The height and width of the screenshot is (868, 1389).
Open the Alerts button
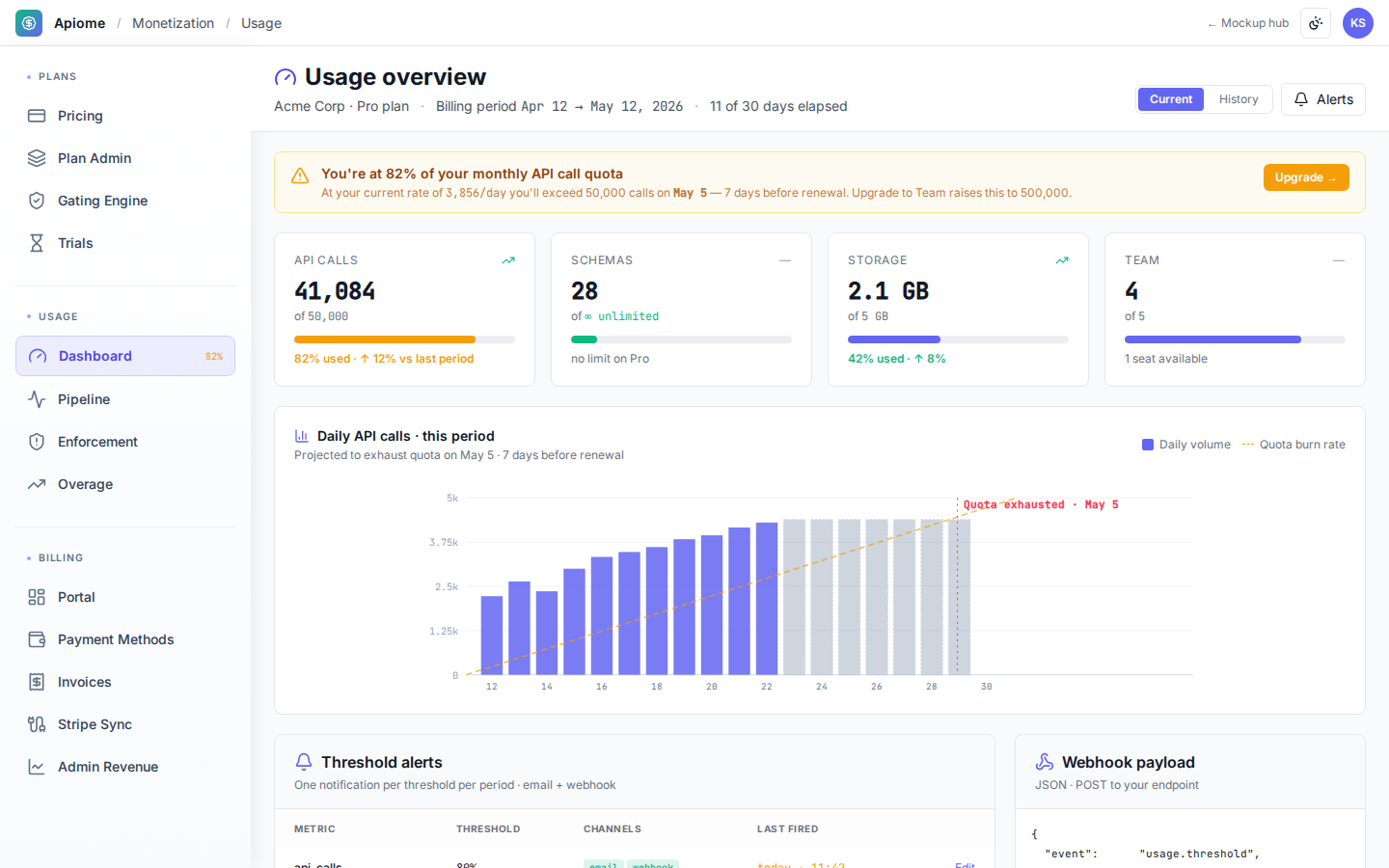(x=1323, y=99)
